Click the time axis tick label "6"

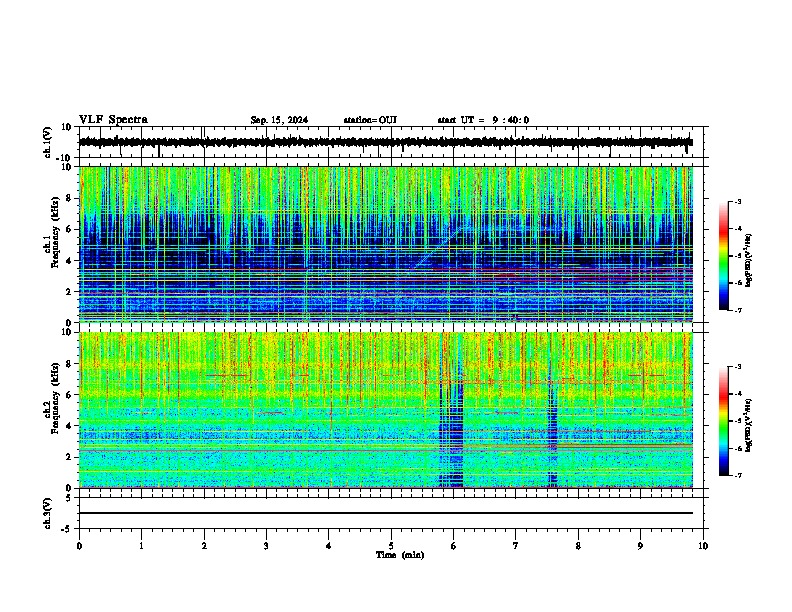[454, 546]
